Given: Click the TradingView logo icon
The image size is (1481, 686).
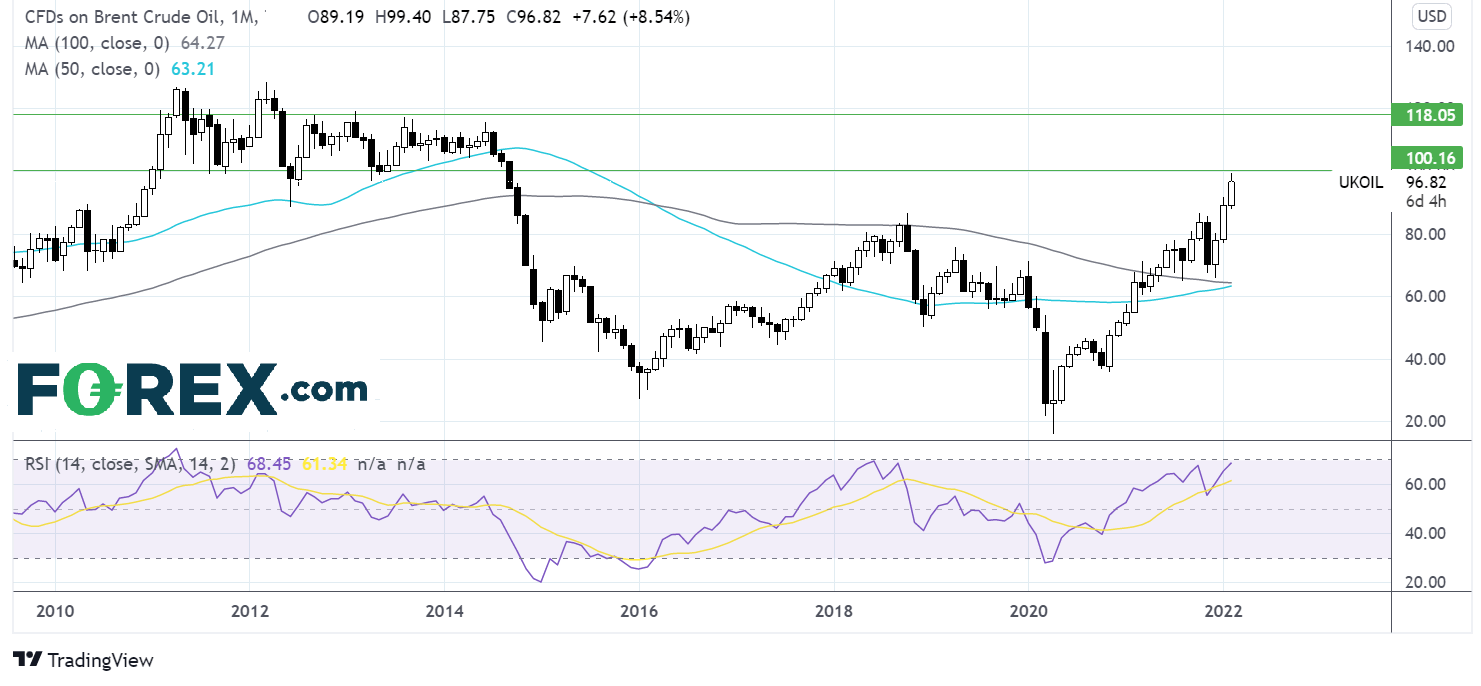Looking at the screenshot, I should tap(27, 660).
